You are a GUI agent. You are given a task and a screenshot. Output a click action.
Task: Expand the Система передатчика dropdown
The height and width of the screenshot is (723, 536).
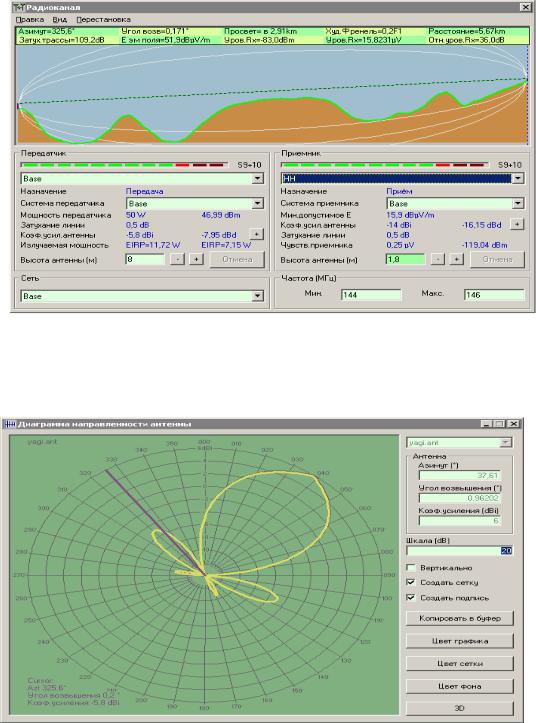pyautogui.click(x=258, y=203)
